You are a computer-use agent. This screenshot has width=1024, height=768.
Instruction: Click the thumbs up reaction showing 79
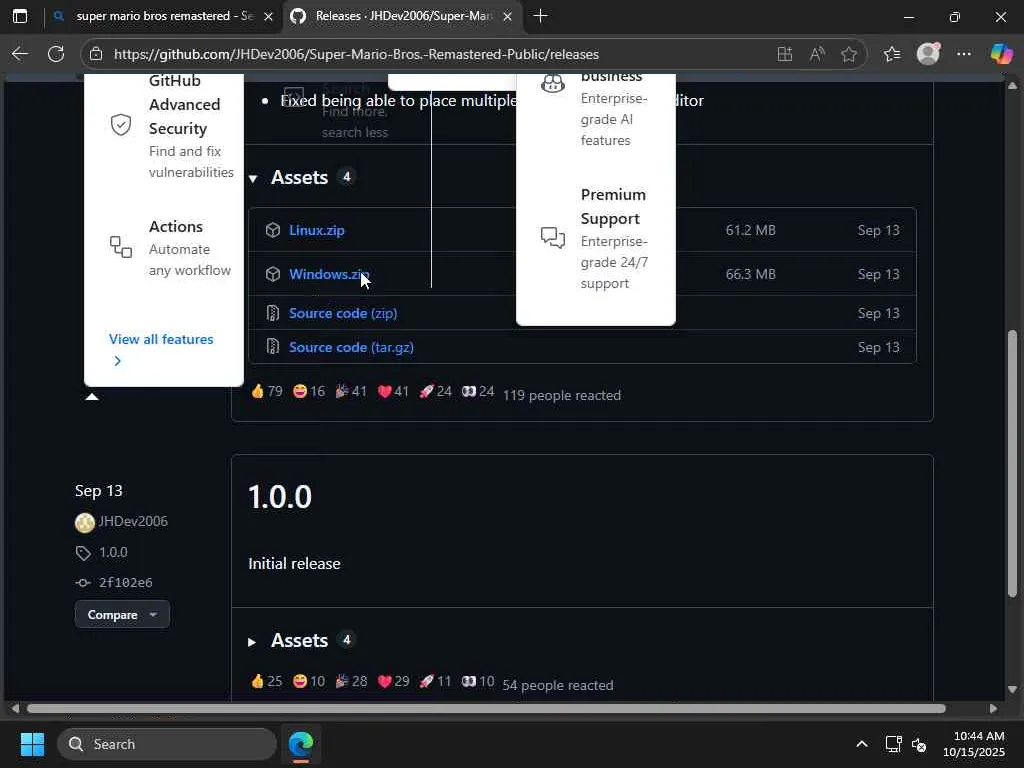[266, 391]
